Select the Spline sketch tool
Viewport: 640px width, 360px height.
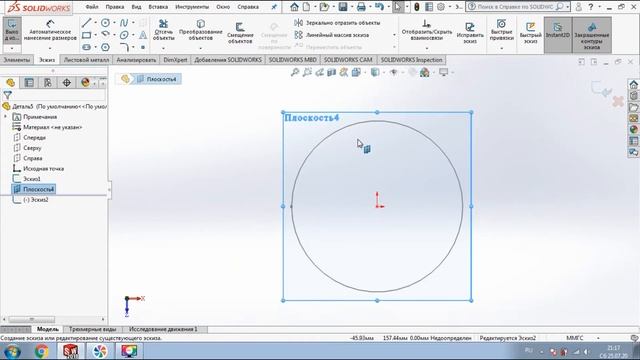(x=124, y=23)
